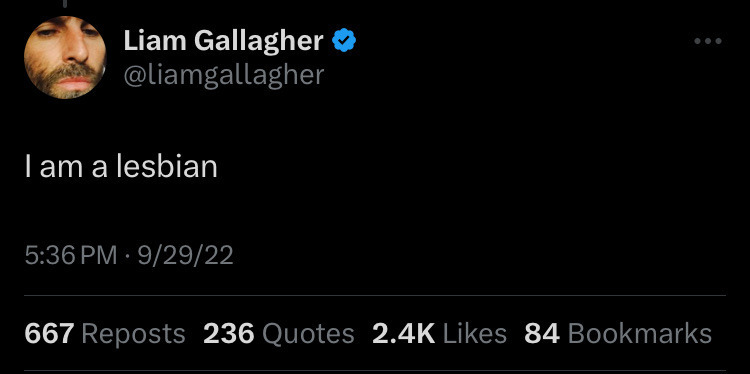
Task: Click the 236 quote count number
Action: 229,333
